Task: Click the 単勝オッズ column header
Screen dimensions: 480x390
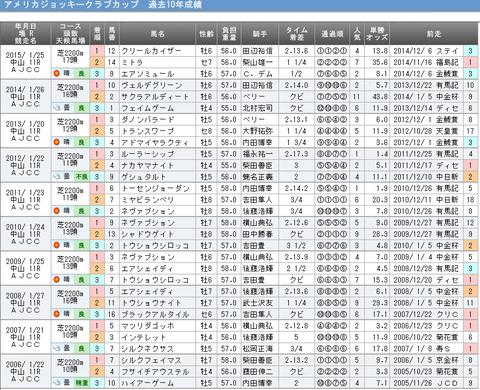Action: point(377,34)
